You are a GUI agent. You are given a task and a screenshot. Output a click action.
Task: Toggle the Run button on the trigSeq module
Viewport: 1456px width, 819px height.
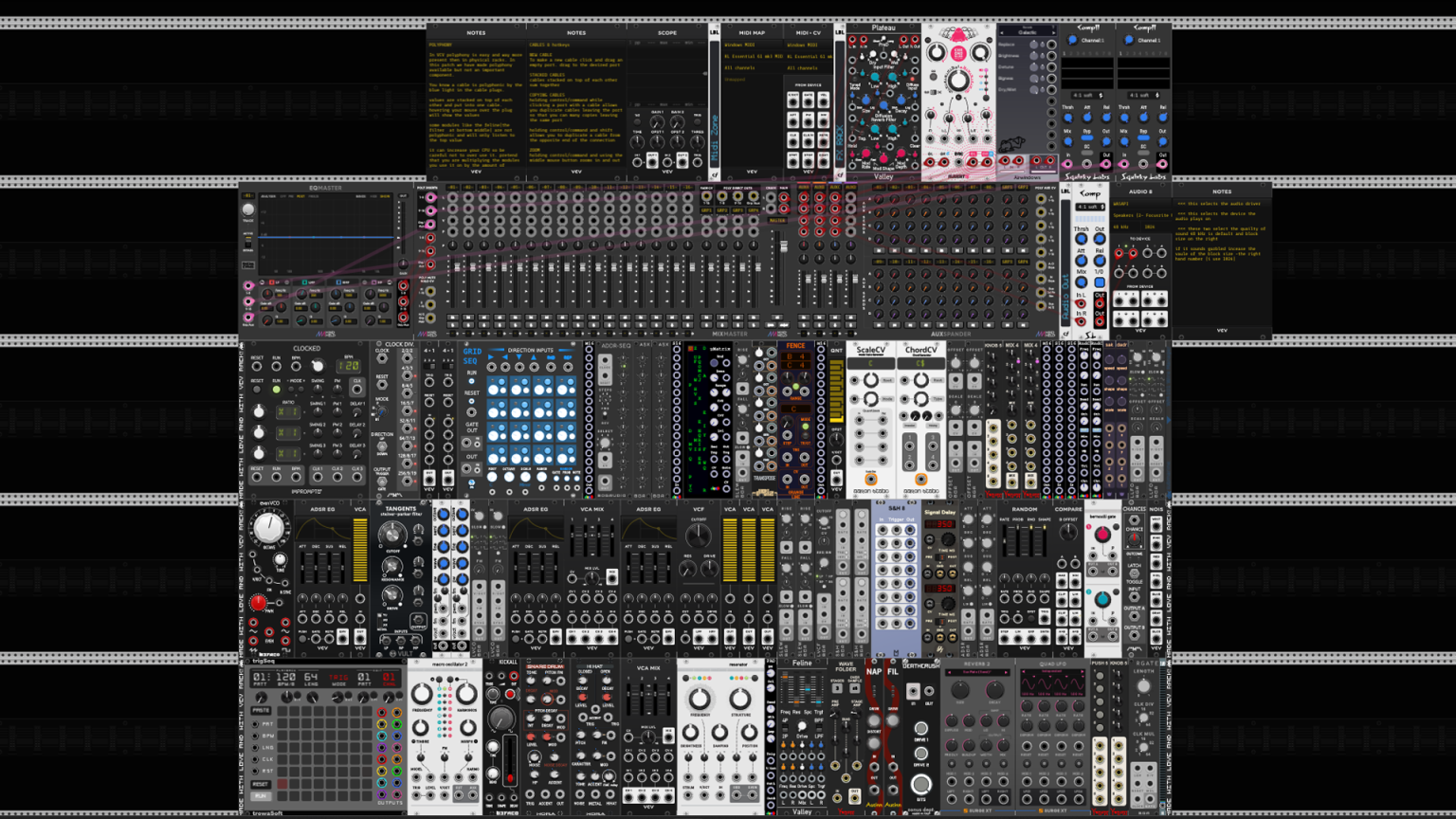pyautogui.click(x=262, y=796)
